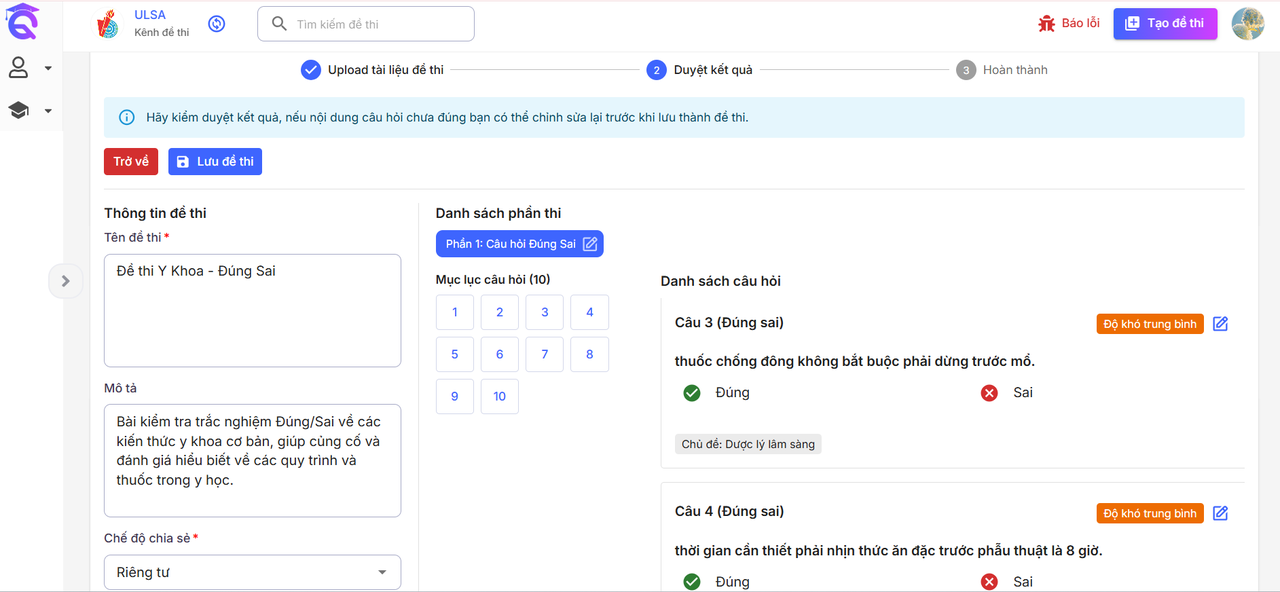
Task: Click the search magnifier icon
Action: click(x=279, y=24)
